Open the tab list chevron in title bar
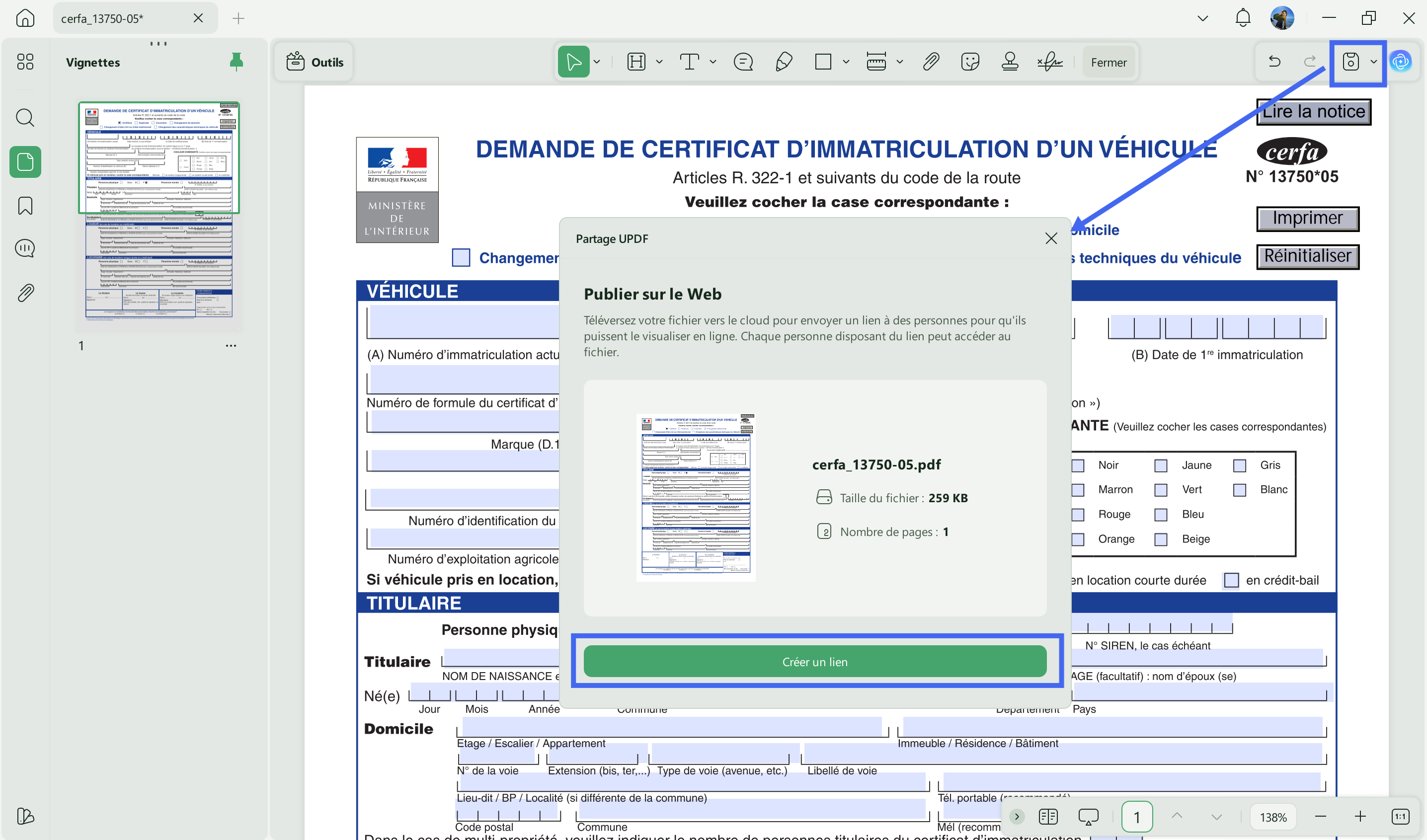The width and height of the screenshot is (1427, 840). 1203,18
